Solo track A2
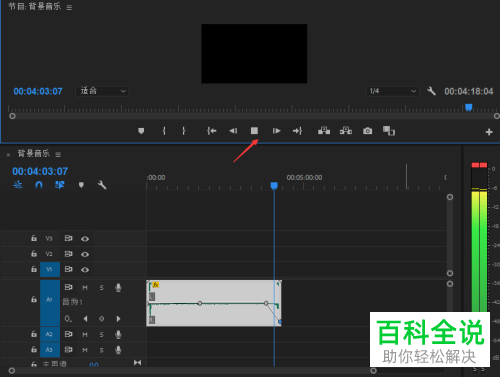Image resolution: width=500 pixels, height=377 pixels. [101, 334]
